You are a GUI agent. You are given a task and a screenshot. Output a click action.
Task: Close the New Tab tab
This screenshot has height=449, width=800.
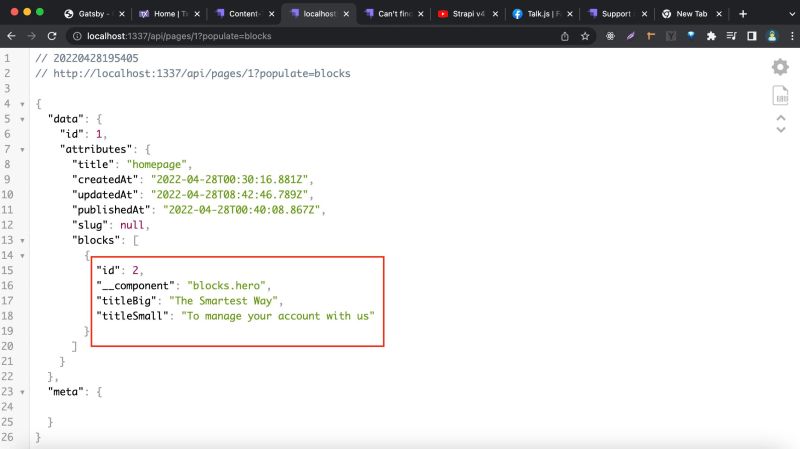coord(719,14)
